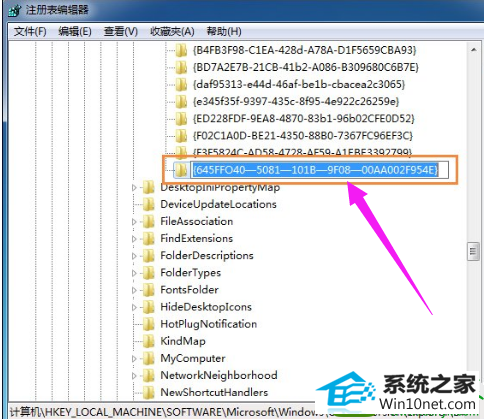
Task: Click the vertical scrollbar thumb
Action: 473,252
